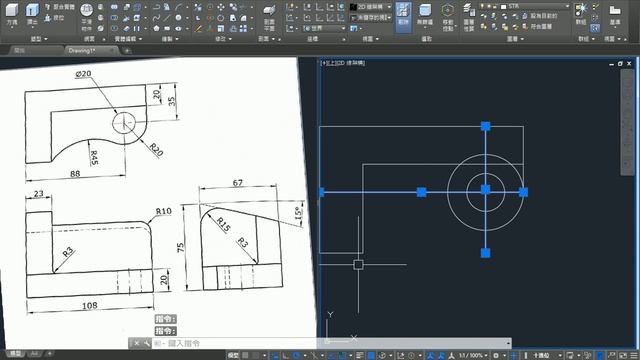Toggle the STR layer lock icon
The height and width of the screenshot is (360, 640).
click(x=495, y=7)
